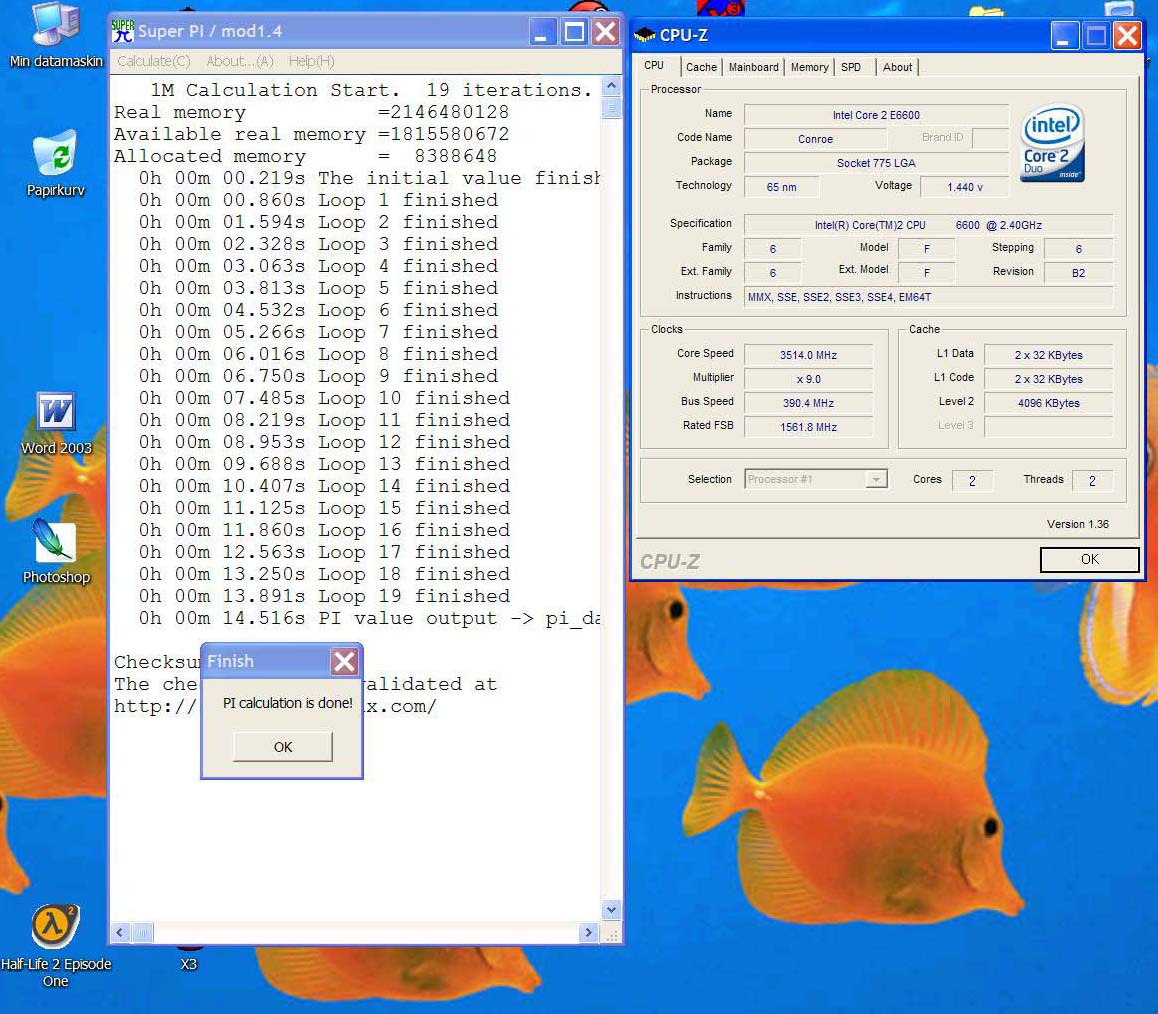Close the Finish dialog with X
This screenshot has width=1158, height=1014.
(x=344, y=661)
